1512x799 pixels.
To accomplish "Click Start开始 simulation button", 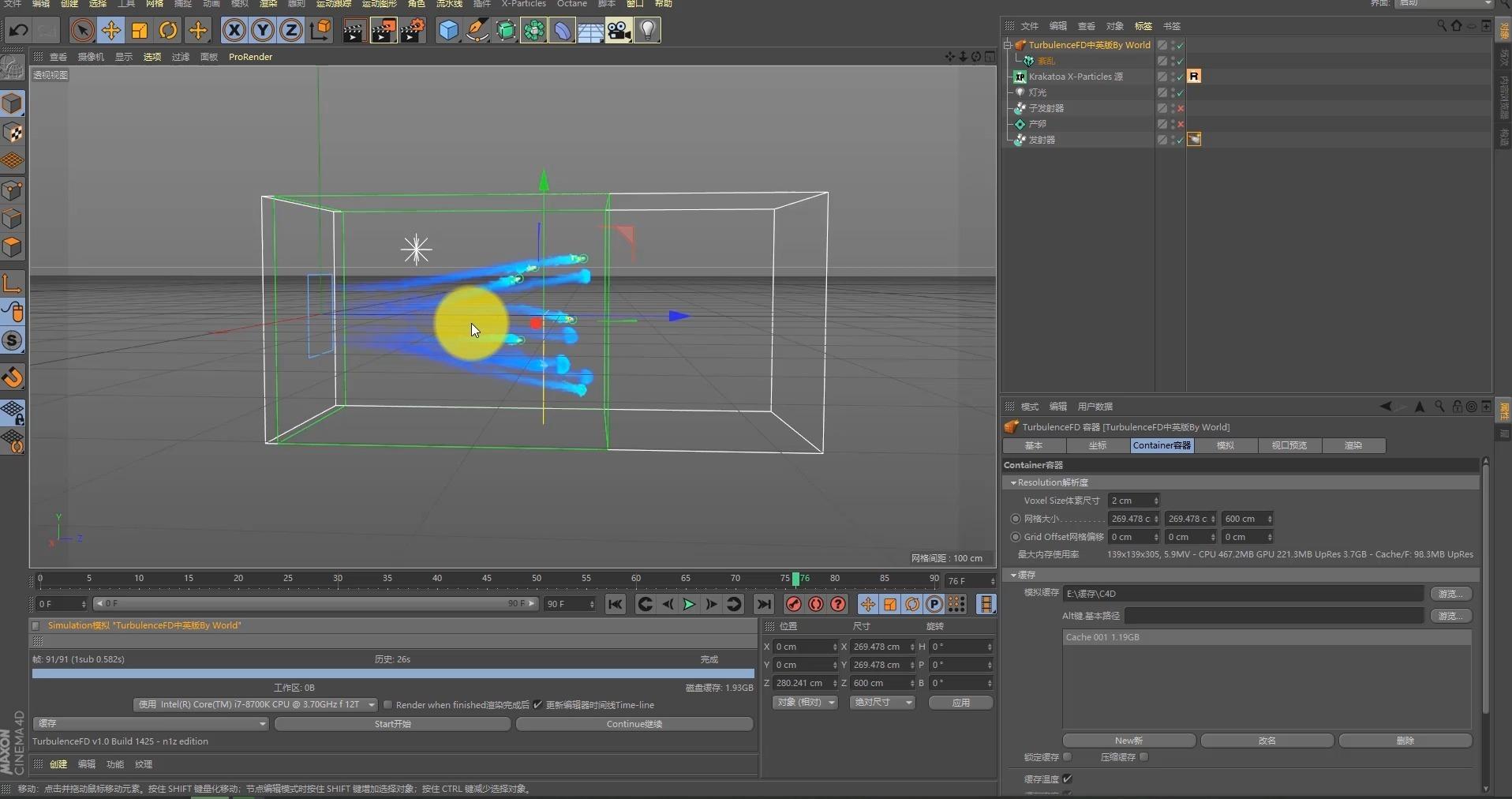I will tap(392, 723).
